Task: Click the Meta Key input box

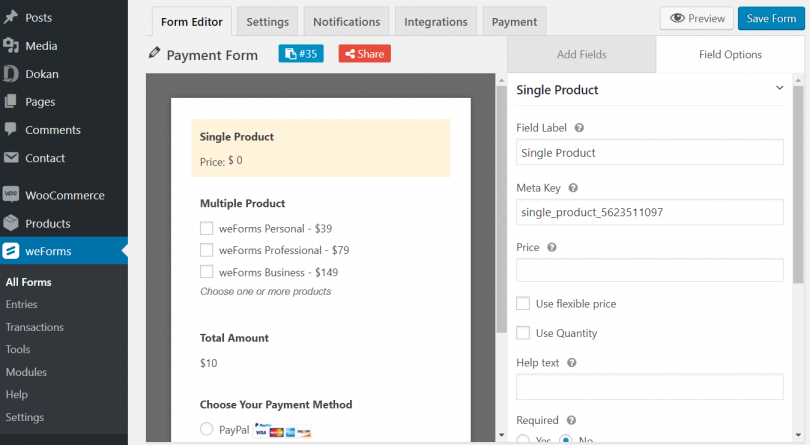Action: tap(649, 212)
